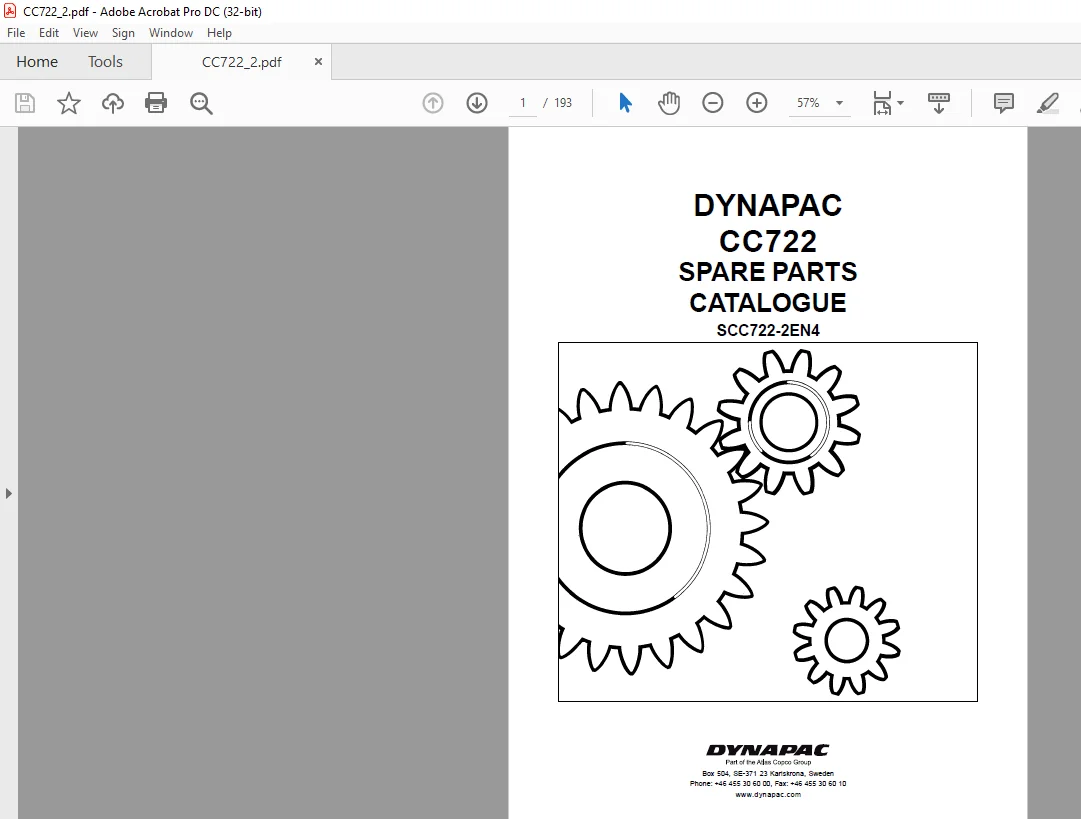Click the SPARE PARTS heading text
The width and height of the screenshot is (1081, 819).
(x=768, y=272)
